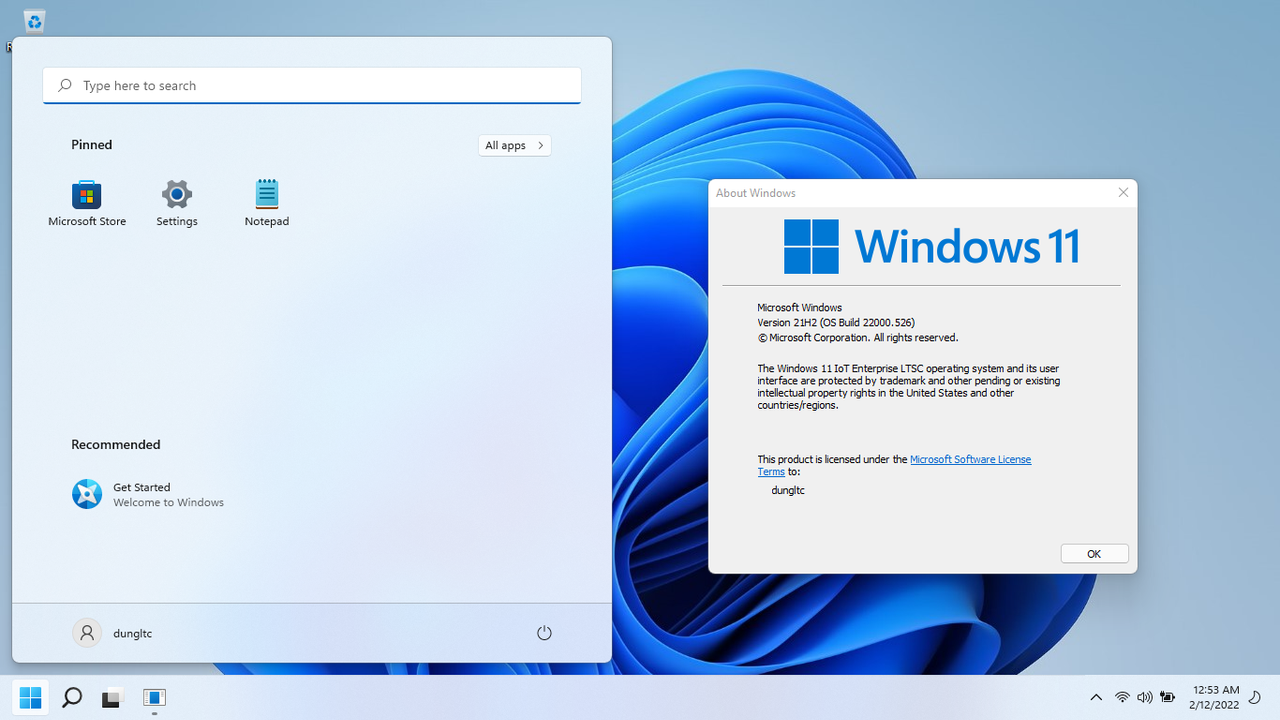1280x720 pixels.
Task: Click the Microsoft Corporation copyright line
Action: pyautogui.click(x=858, y=338)
